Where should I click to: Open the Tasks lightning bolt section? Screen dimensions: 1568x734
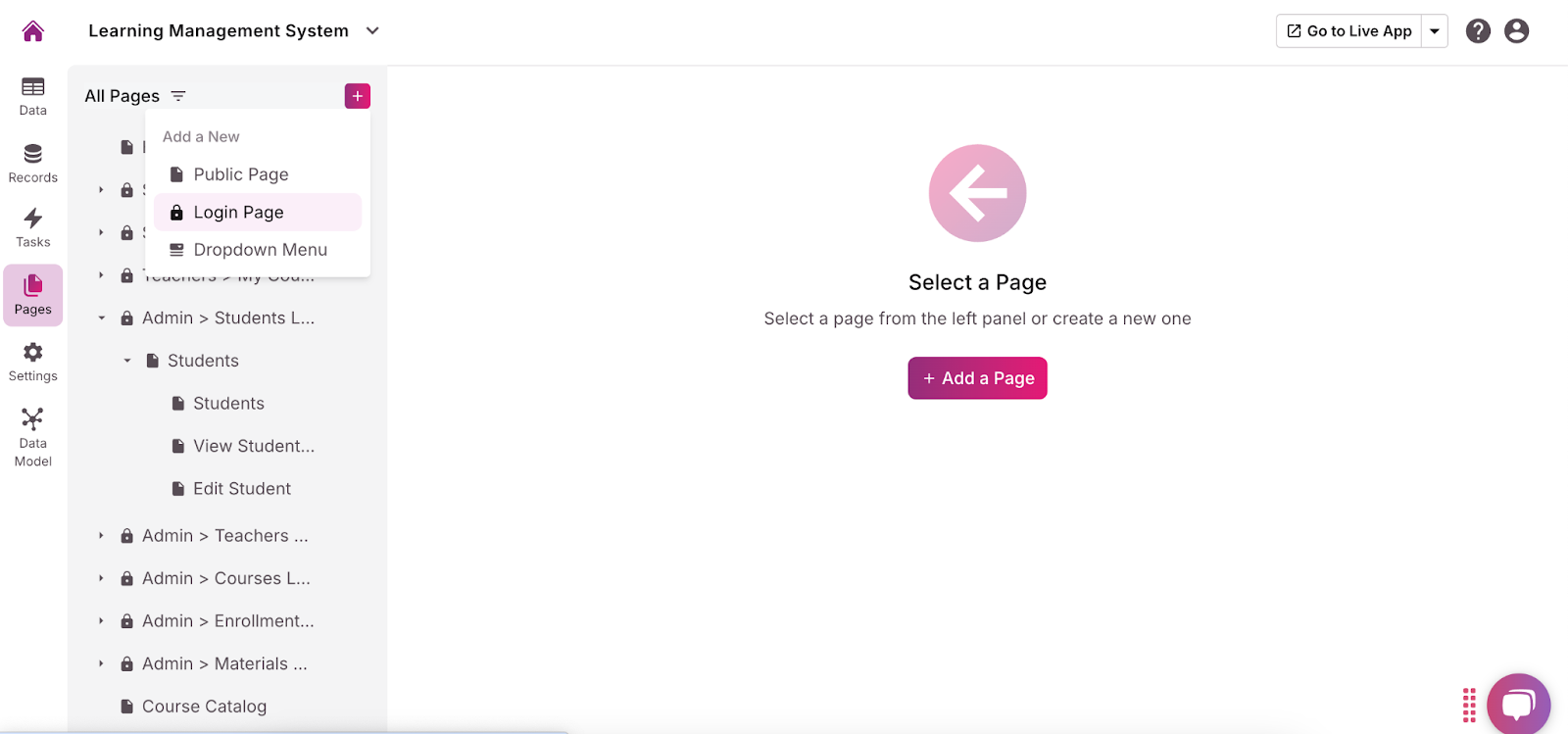pyautogui.click(x=33, y=228)
